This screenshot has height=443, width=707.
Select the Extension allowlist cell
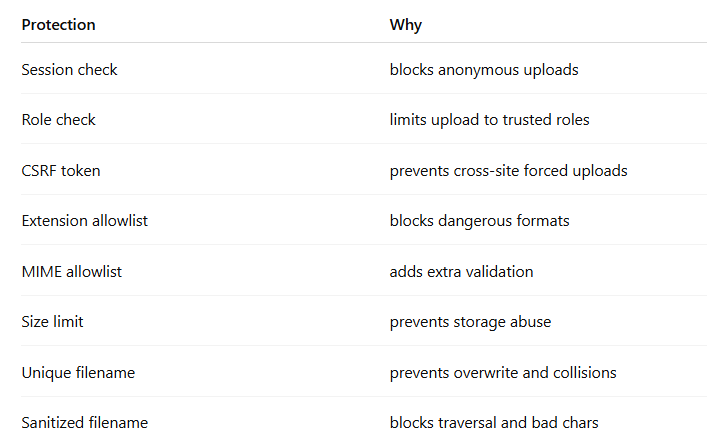[x=84, y=221]
